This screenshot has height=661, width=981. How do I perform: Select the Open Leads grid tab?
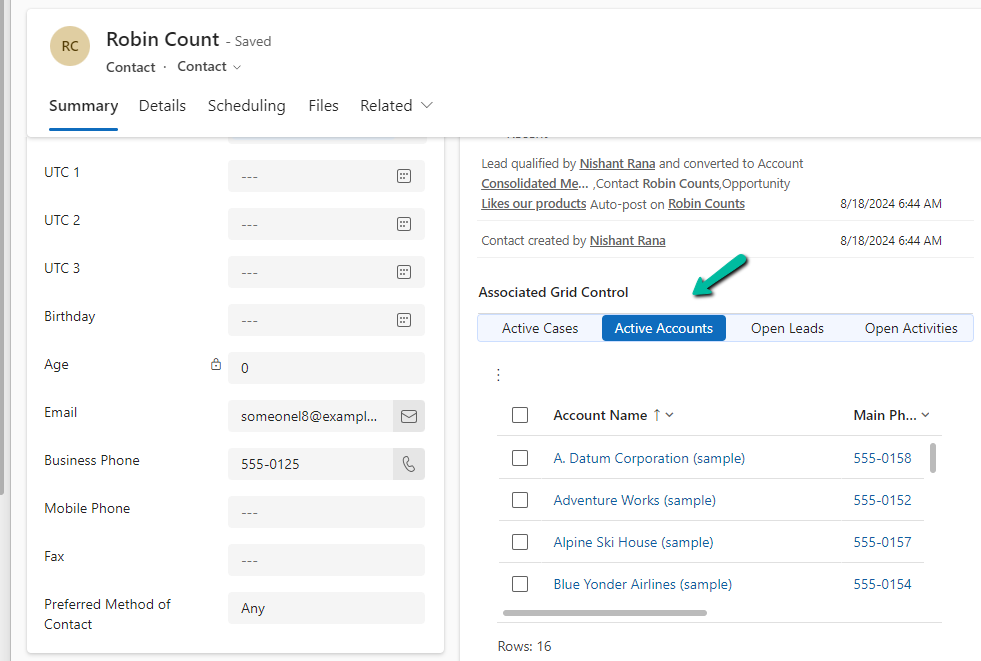pos(787,328)
